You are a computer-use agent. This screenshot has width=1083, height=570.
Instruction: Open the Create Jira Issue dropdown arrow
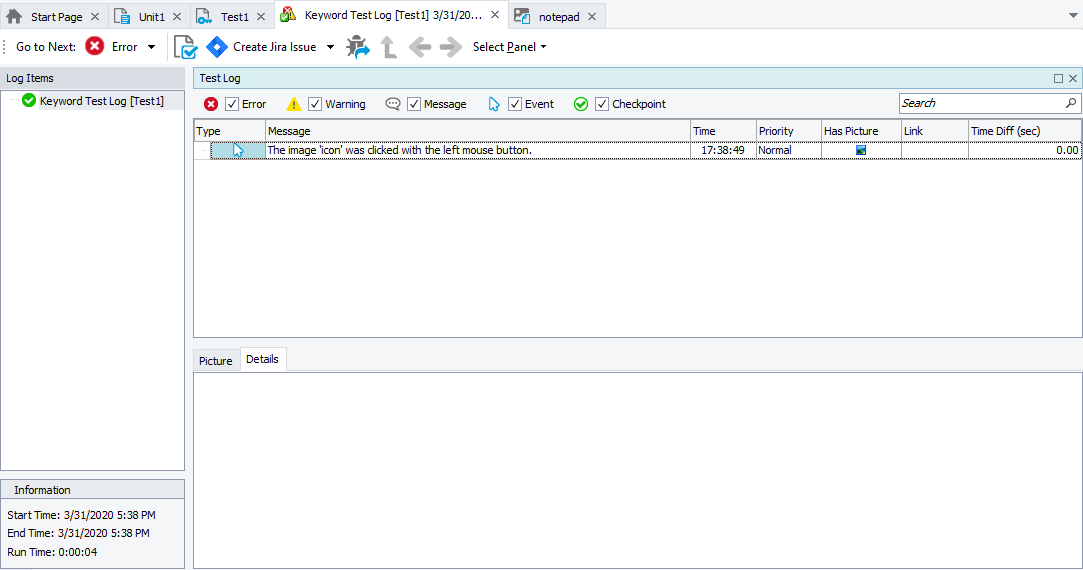330,47
